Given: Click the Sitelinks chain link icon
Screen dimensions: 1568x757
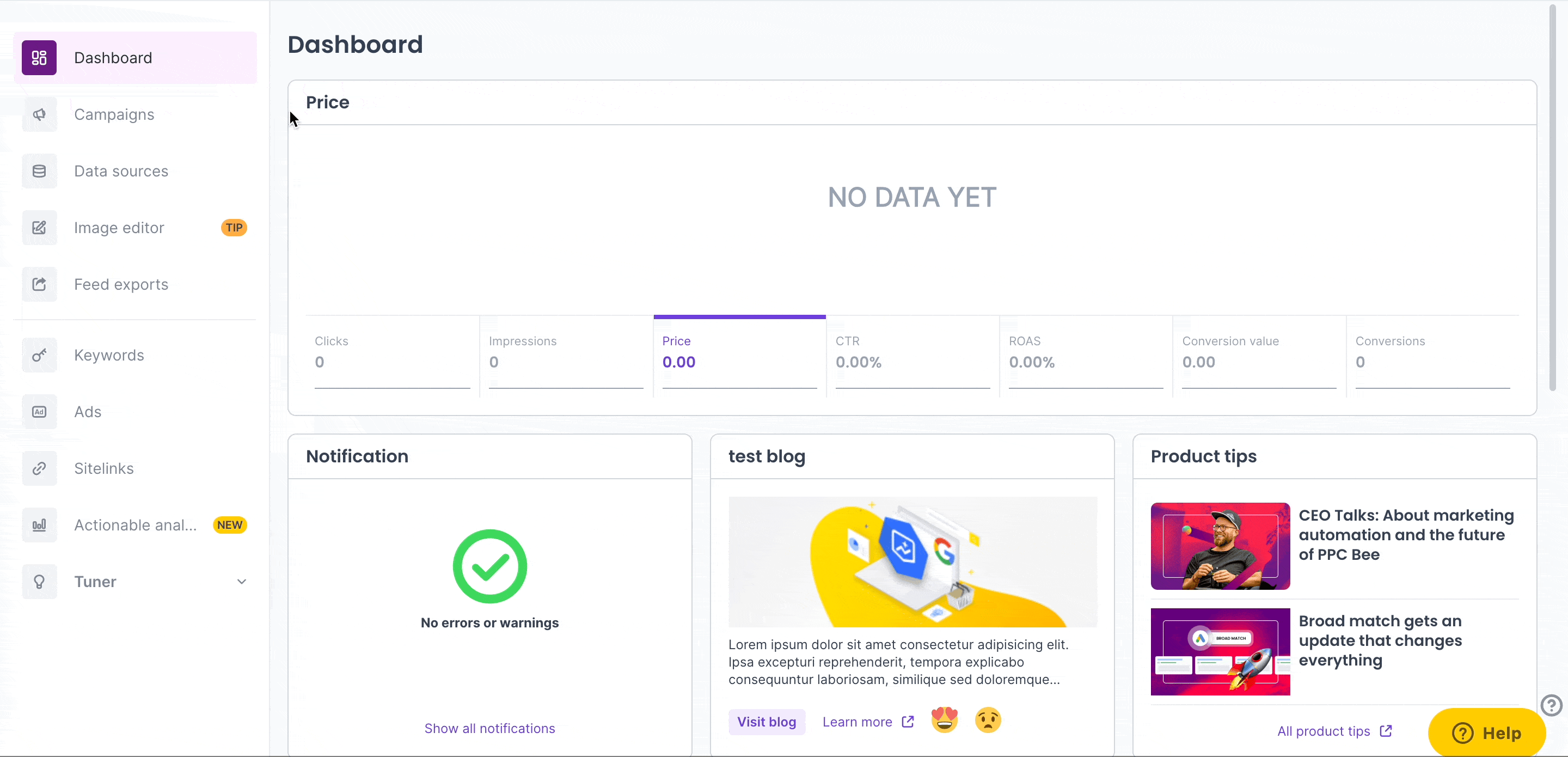Looking at the screenshot, I should 39,468.
